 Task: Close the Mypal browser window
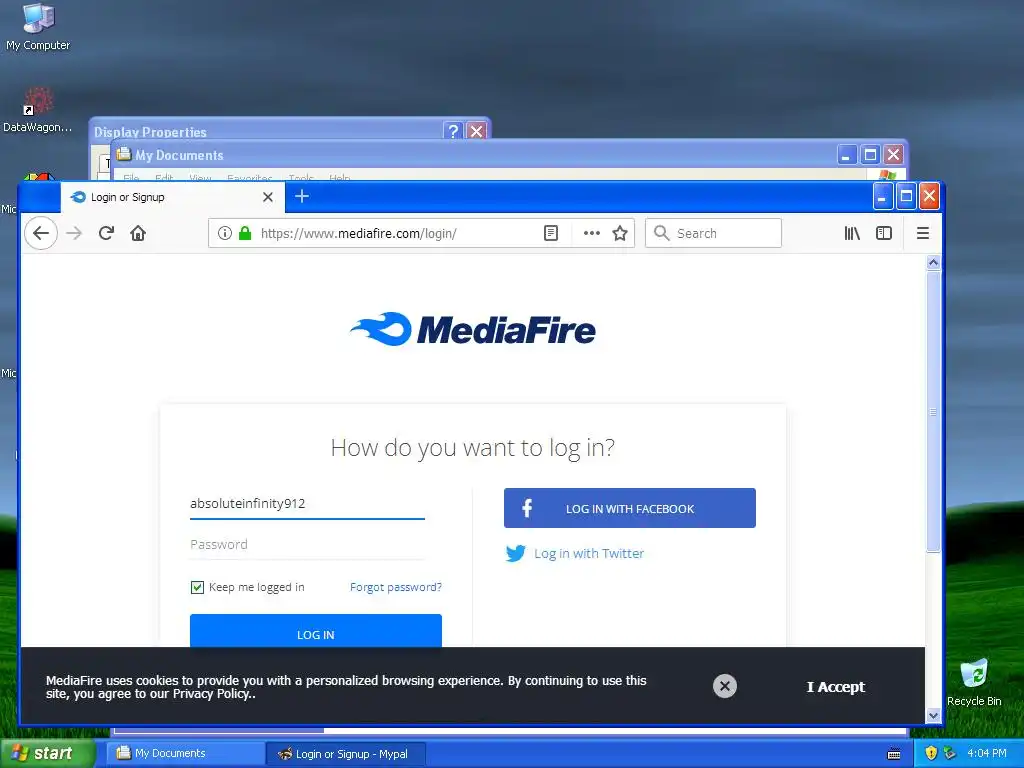tap(929, 196)
